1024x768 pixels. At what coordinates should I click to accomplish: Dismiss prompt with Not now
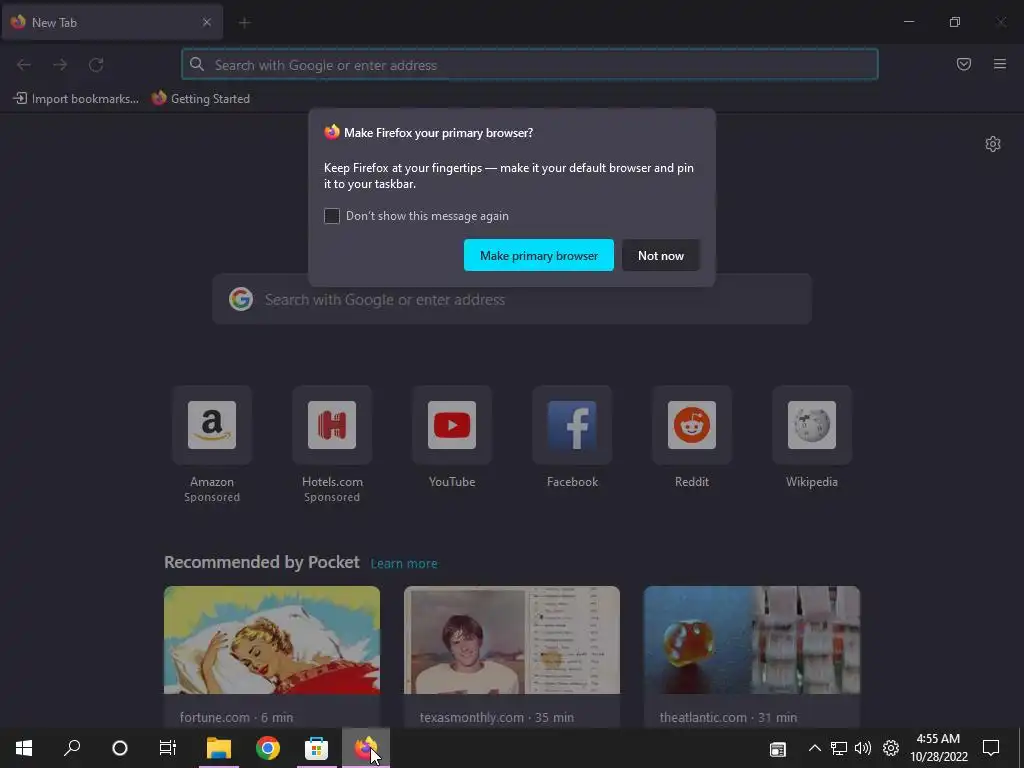[661, 255]
